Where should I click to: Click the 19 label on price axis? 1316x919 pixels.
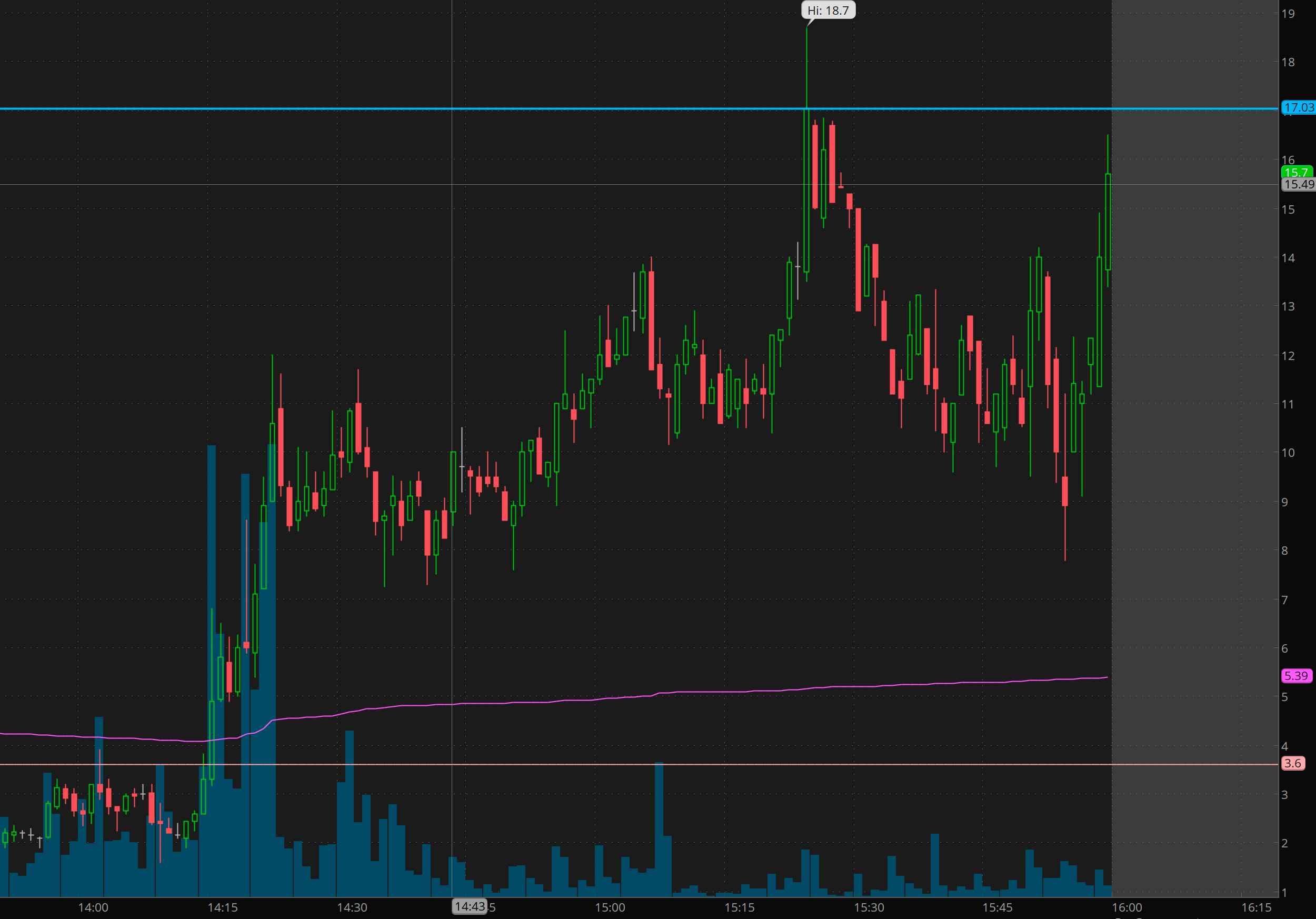pos(1288,14)
